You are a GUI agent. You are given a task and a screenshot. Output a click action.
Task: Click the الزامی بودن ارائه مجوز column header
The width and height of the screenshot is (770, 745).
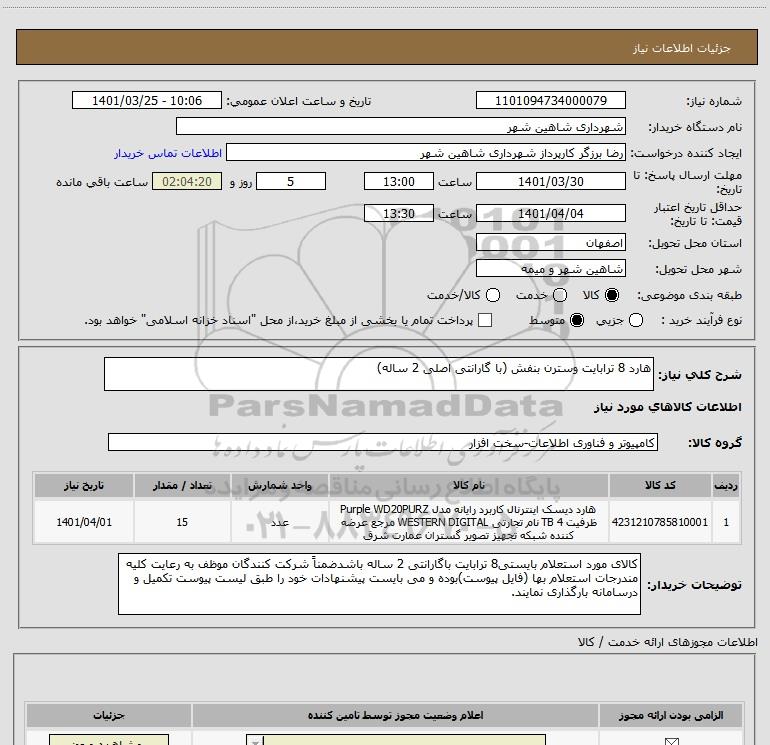(671, 715)
